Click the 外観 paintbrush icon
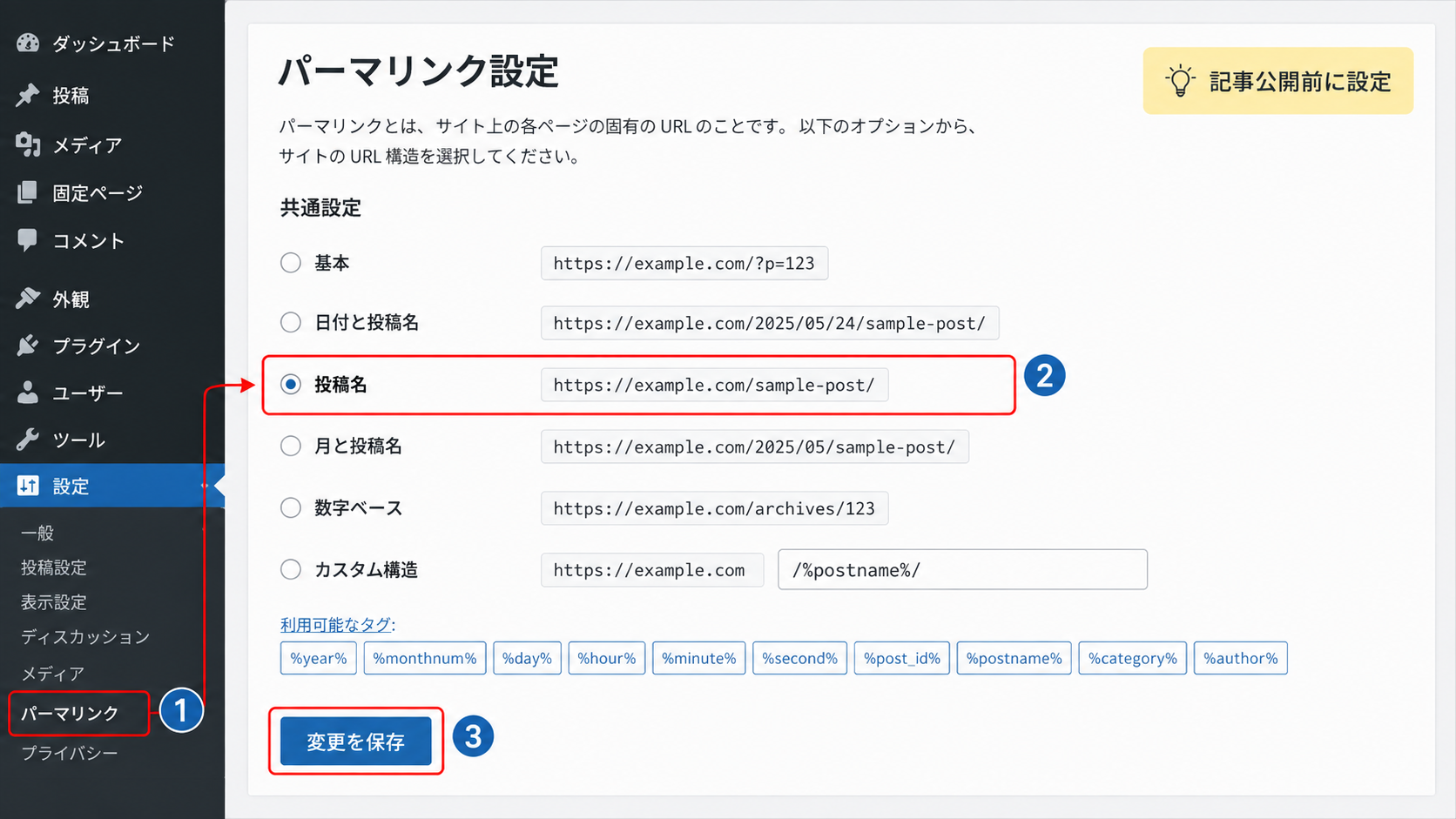1456x819 pixels. [x=28, y=299]
